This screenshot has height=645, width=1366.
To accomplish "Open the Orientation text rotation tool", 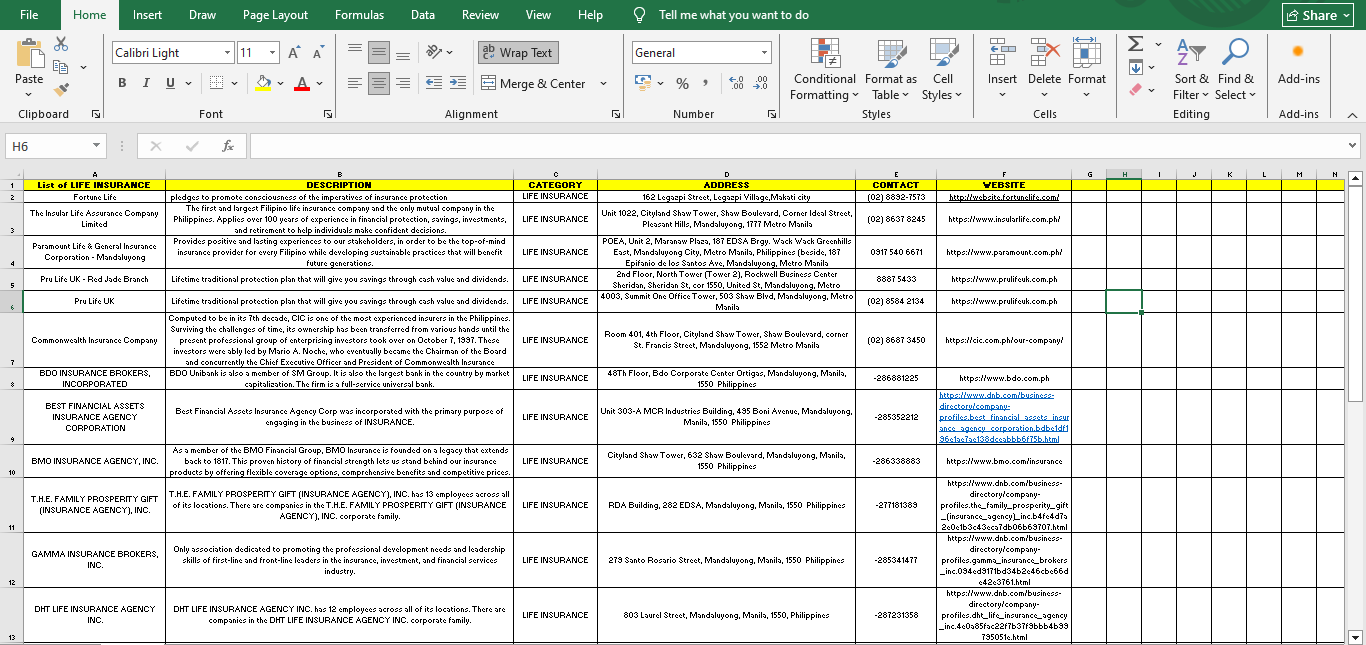I will (x=435, y=52).
